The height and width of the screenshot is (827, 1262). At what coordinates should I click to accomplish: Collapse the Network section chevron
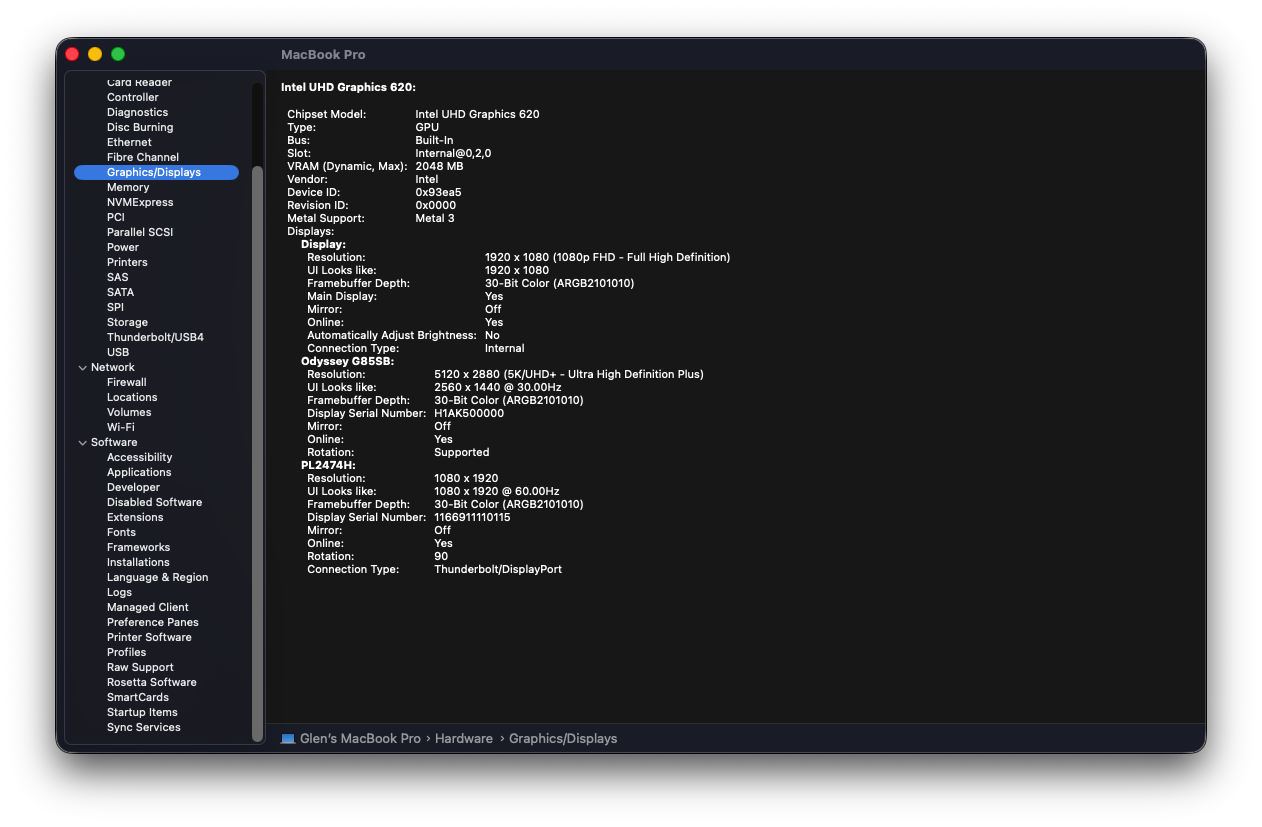[x=83, y=368]
